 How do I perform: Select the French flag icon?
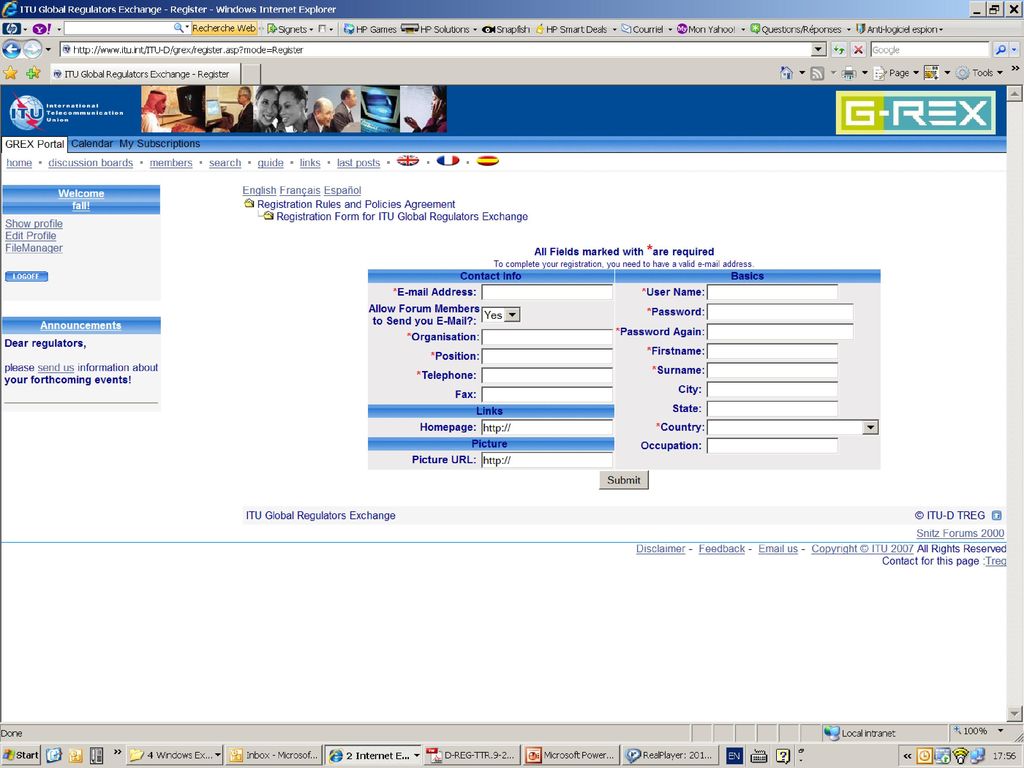pyautogui.click(x=448, y=161)
